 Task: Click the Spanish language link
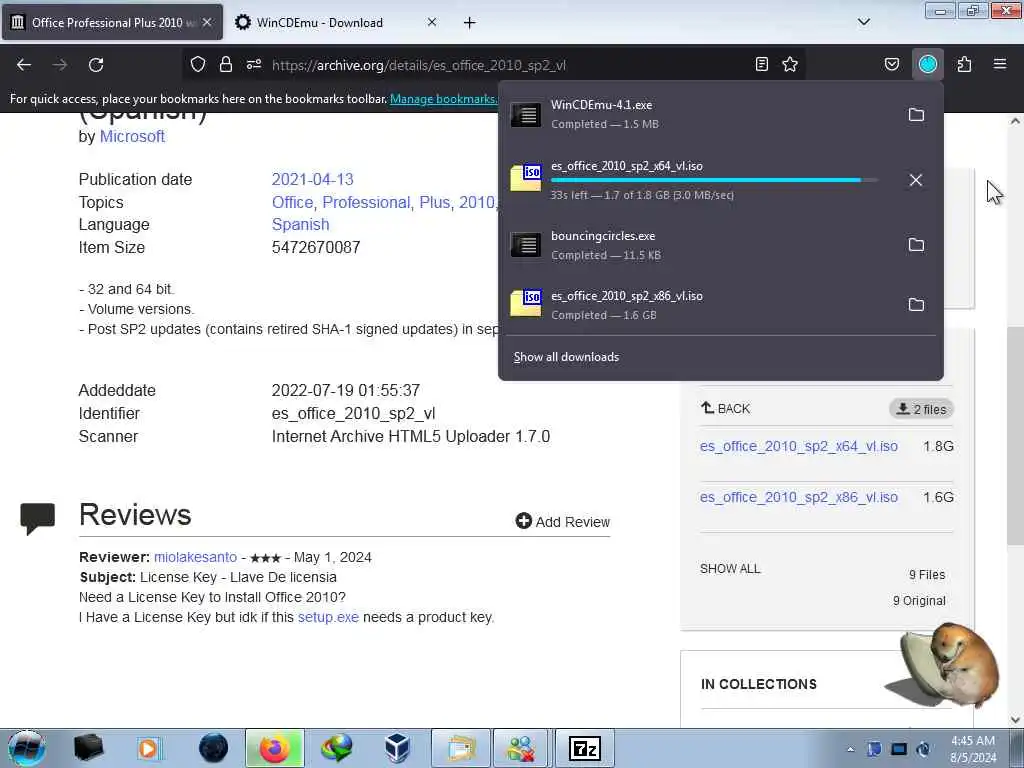(x=300, y=225)
